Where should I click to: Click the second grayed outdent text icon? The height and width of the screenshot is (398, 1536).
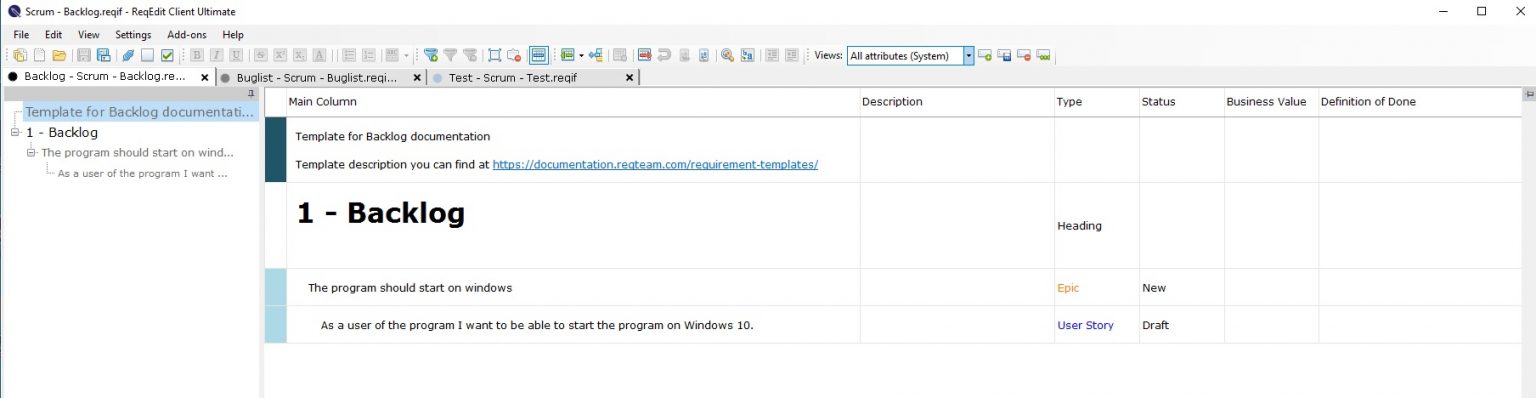click(x=792, y=55)
